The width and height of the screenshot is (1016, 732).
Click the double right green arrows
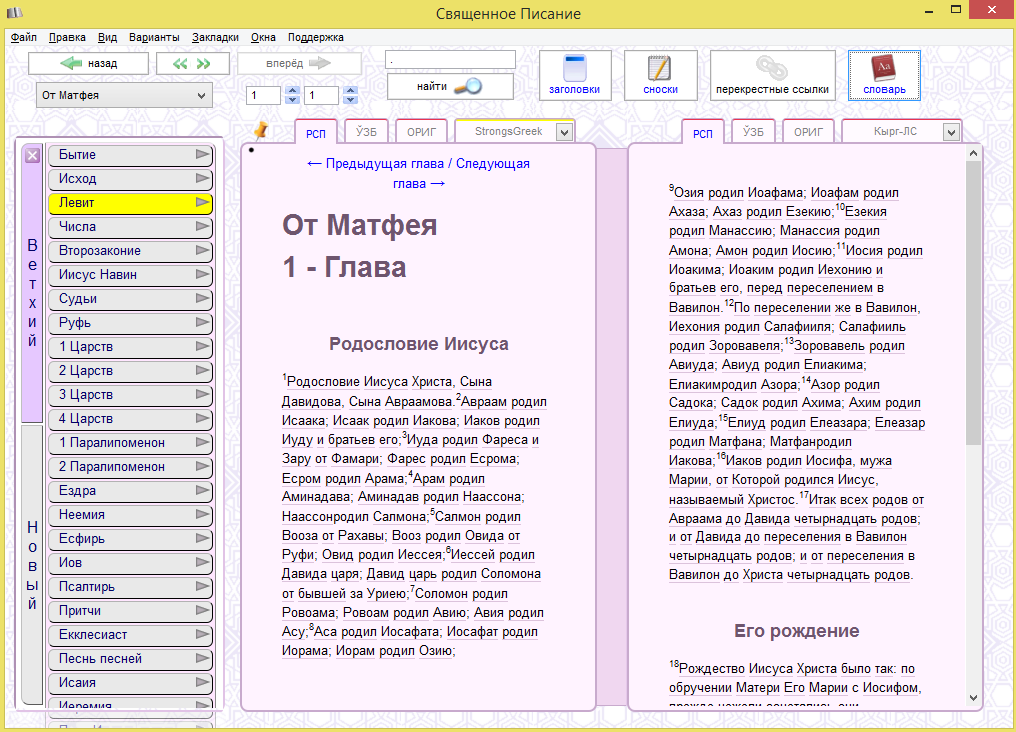point(203,63)
